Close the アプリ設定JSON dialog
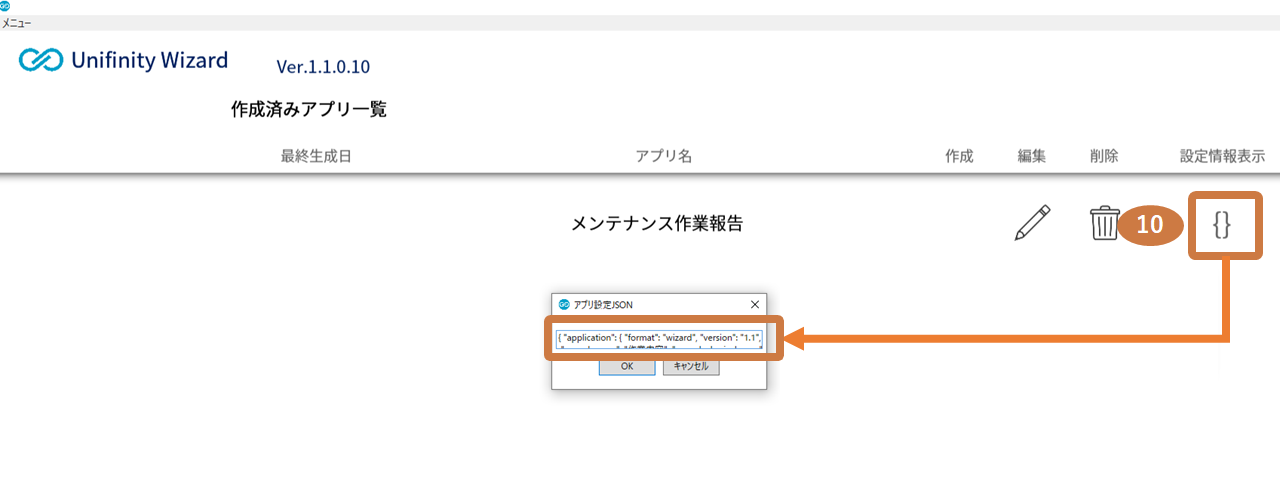 coord(754,304)
